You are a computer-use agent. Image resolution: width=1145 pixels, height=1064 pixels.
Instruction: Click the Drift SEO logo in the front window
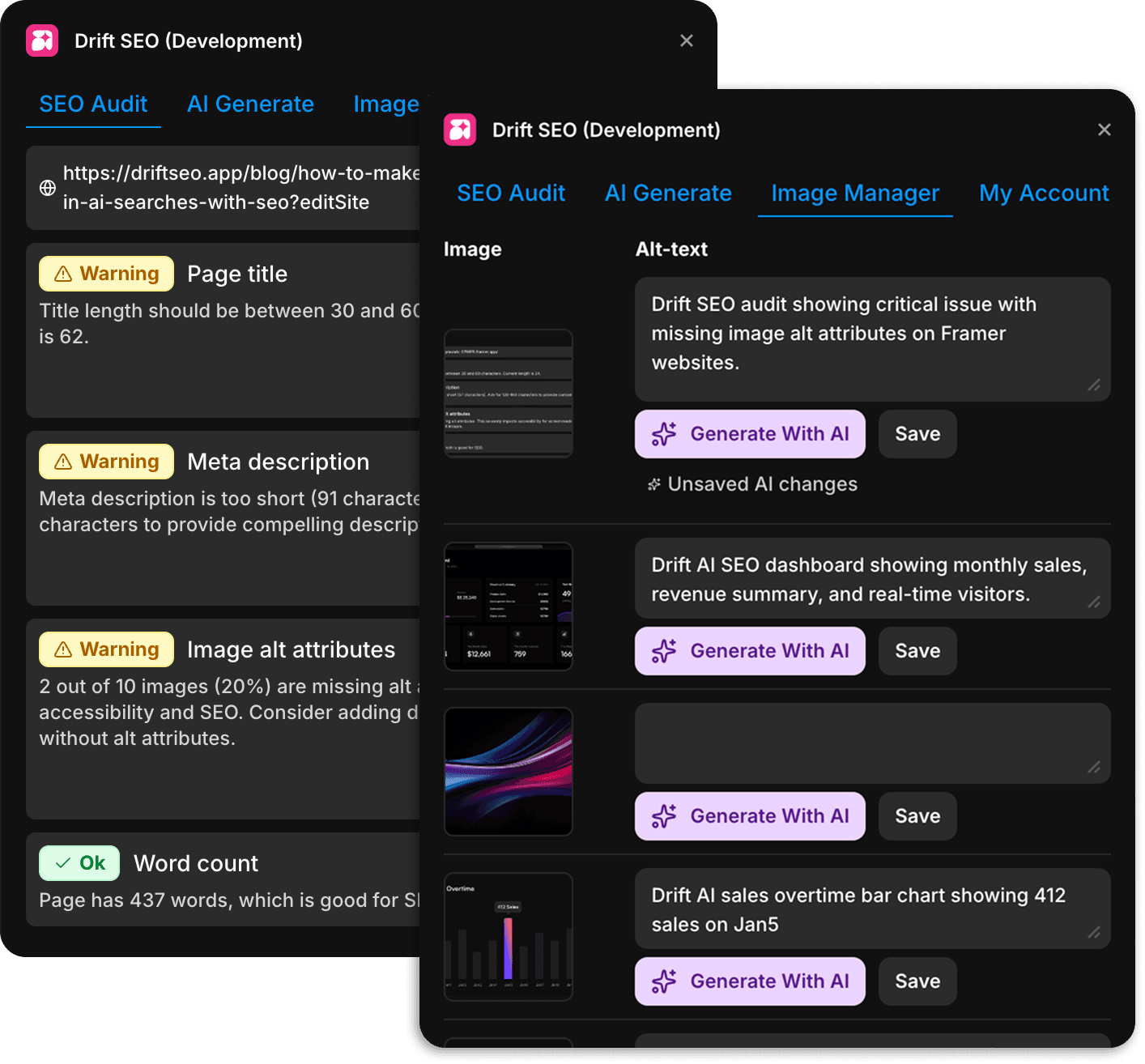pyautogui.click(x=460, y=130)
